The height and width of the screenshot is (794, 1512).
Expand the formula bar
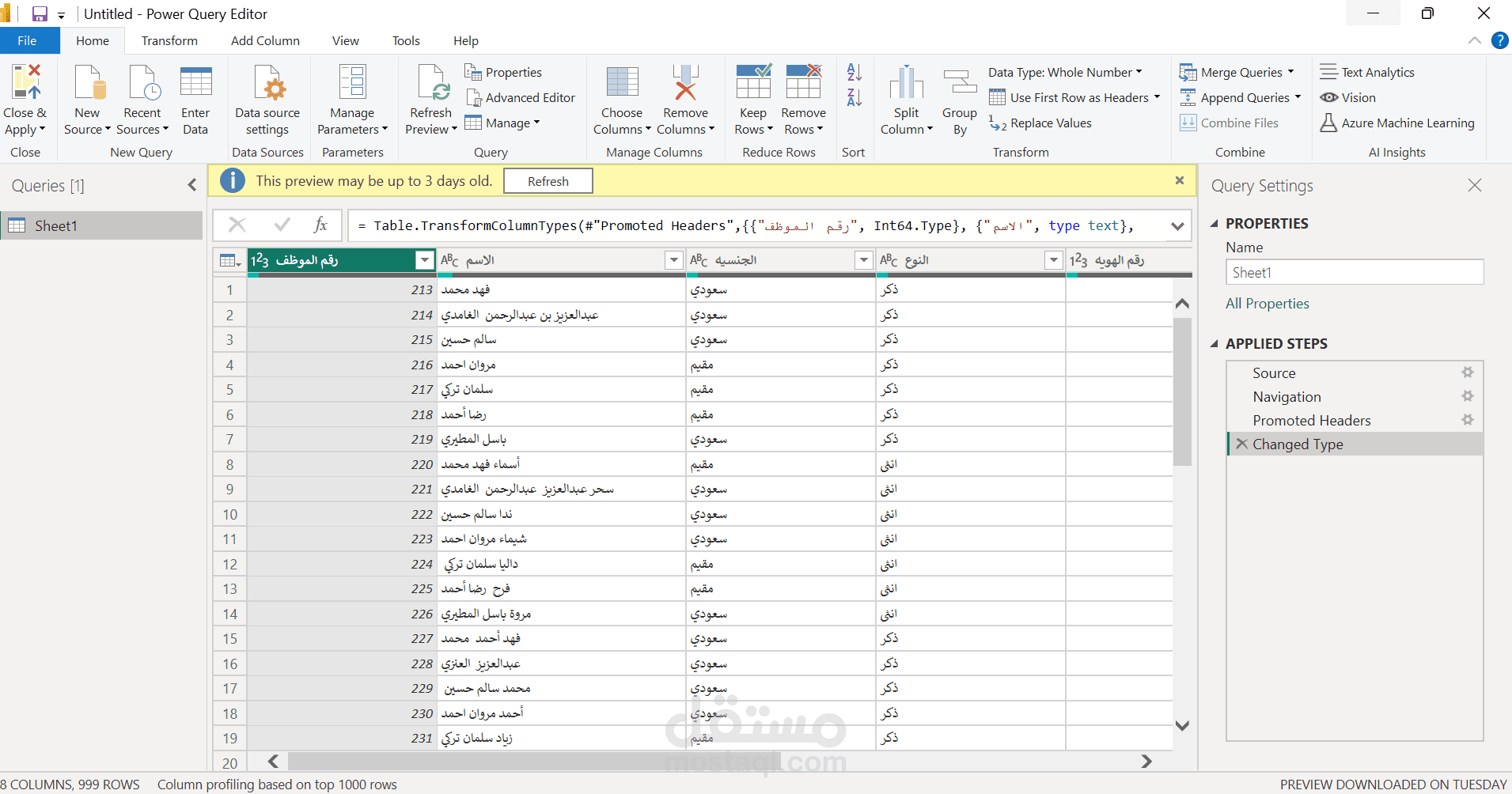tap(1177, 226)
